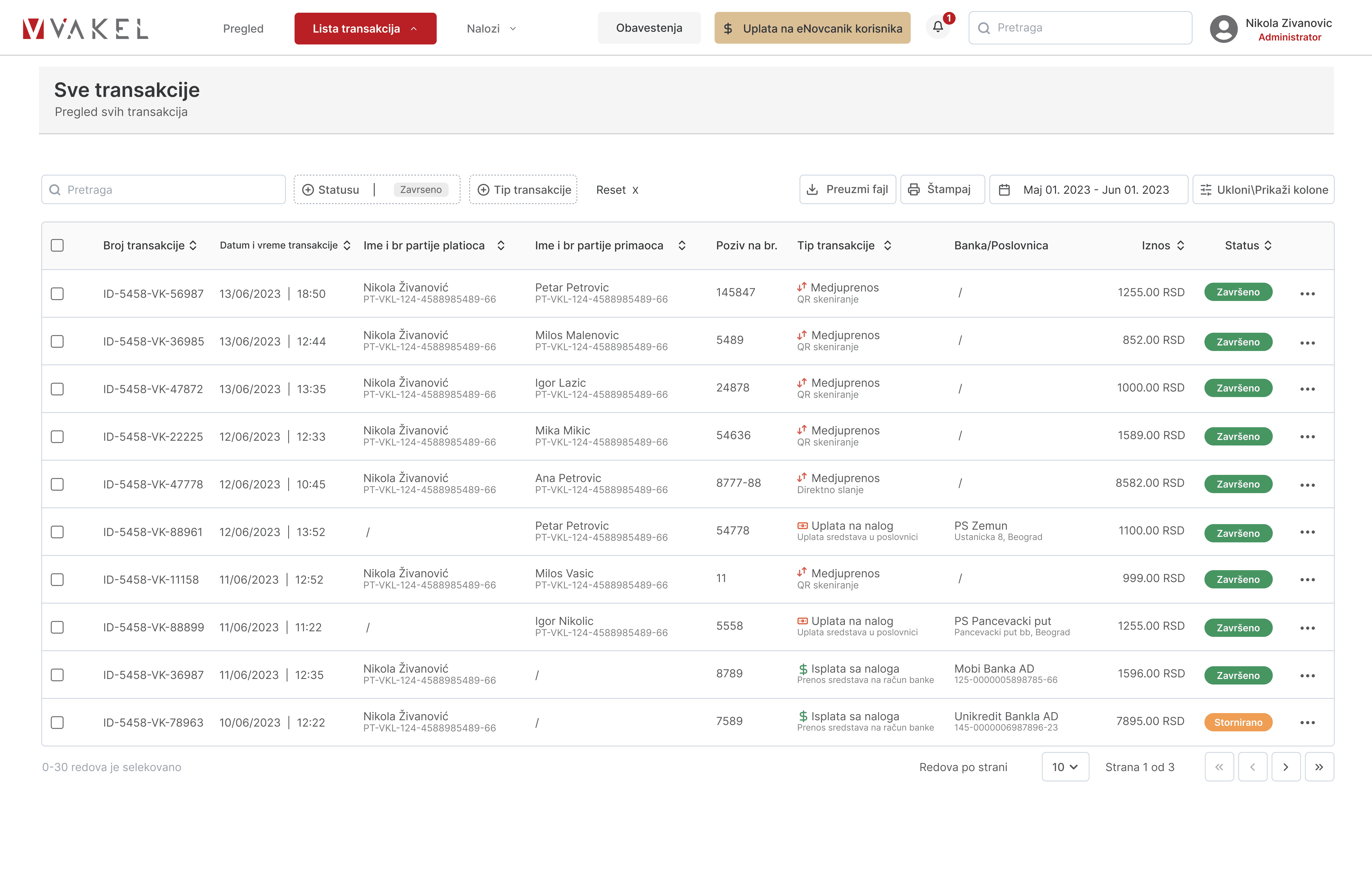1372x887 pixels.
Task: Open the notification bell icon
Action: pos(938,27)
